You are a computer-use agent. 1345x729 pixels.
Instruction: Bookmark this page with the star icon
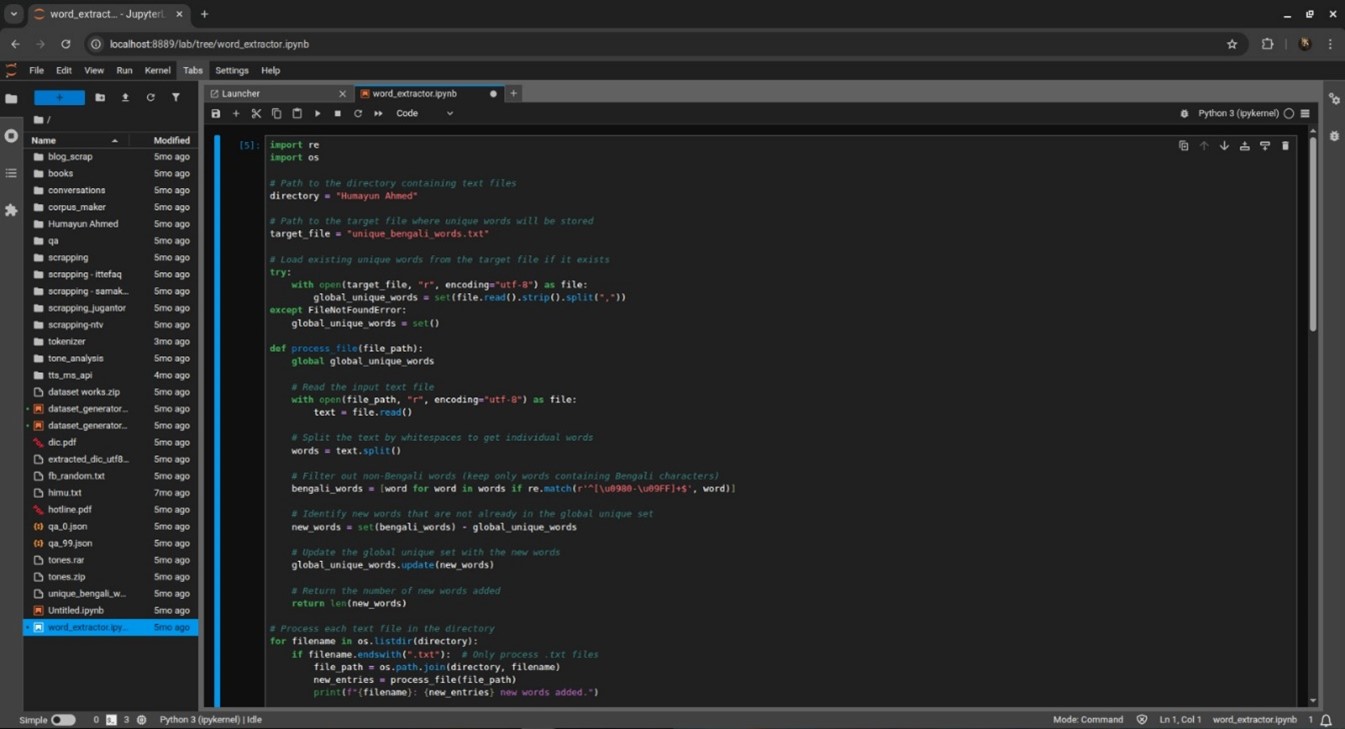(1232, 44)
